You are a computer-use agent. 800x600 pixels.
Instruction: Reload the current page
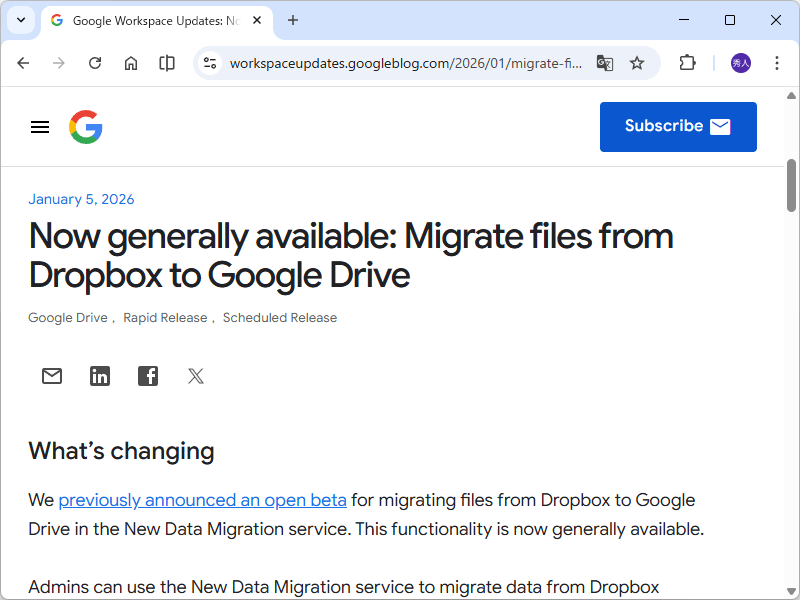[95, 62]
